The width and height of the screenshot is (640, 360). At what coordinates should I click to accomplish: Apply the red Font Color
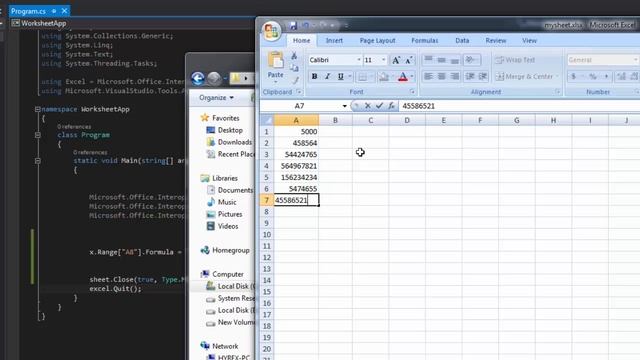point(402,76)
